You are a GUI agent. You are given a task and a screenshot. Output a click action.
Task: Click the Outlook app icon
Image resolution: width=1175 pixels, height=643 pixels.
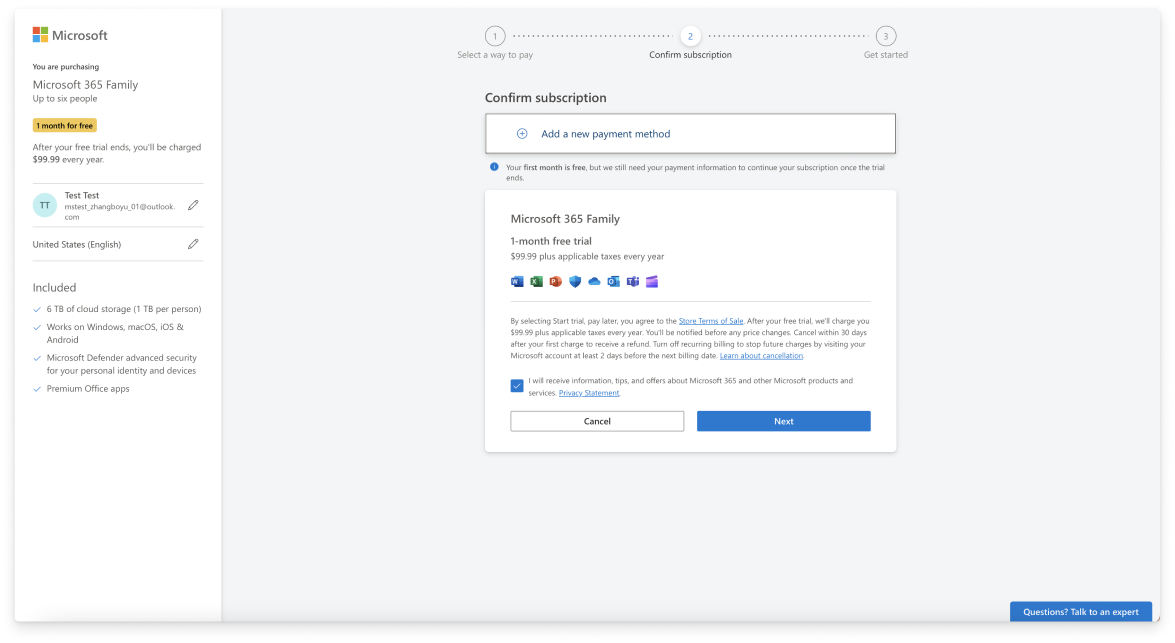614,282
